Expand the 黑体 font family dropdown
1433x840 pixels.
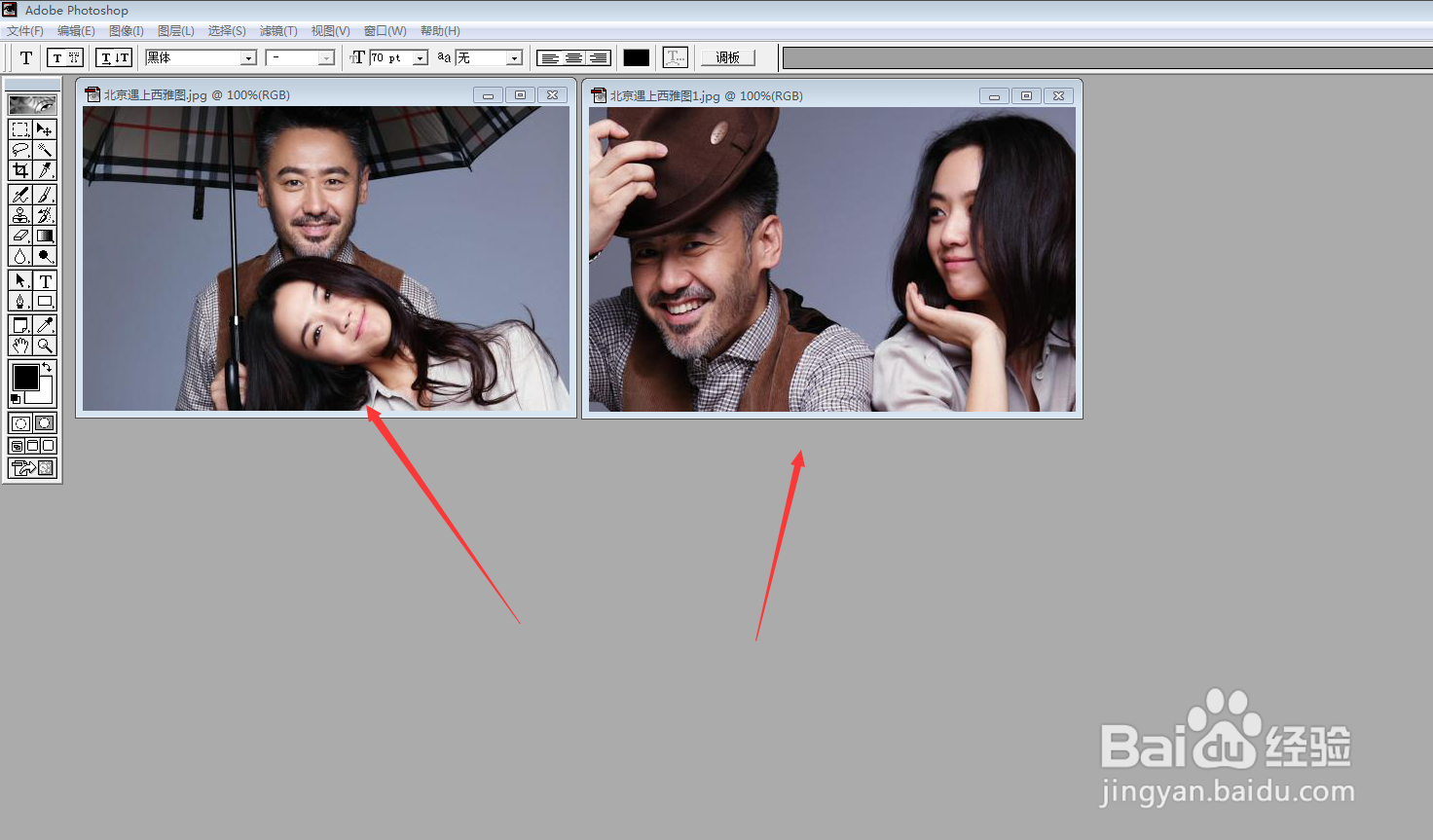coord(249,58)
